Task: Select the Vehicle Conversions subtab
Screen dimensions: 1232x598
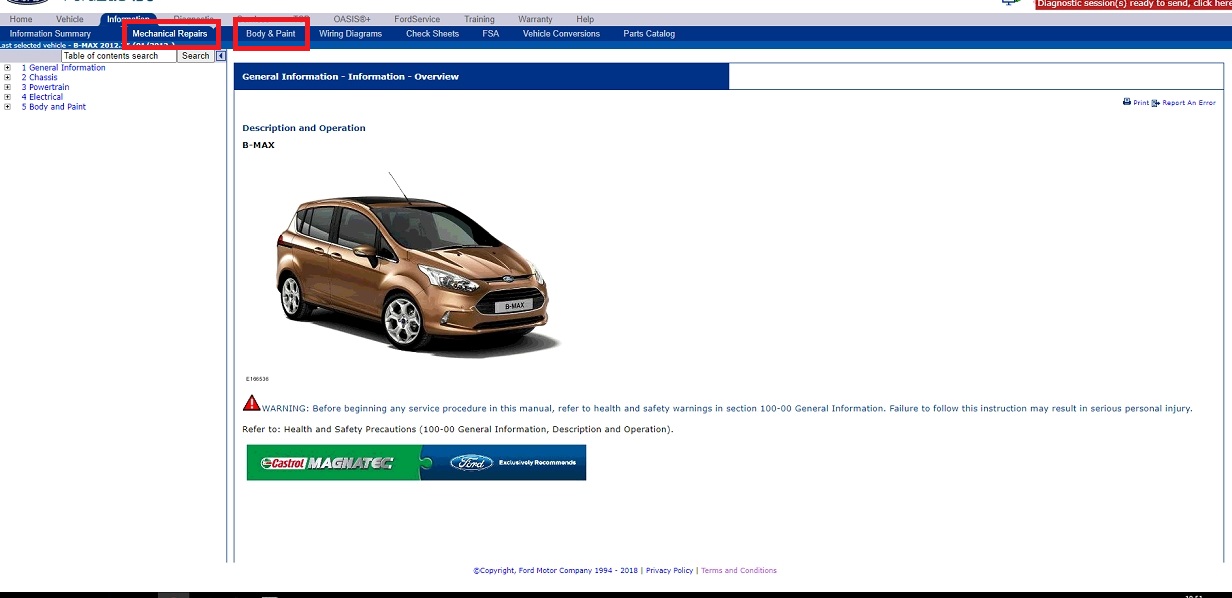Action: pos(561,34)
